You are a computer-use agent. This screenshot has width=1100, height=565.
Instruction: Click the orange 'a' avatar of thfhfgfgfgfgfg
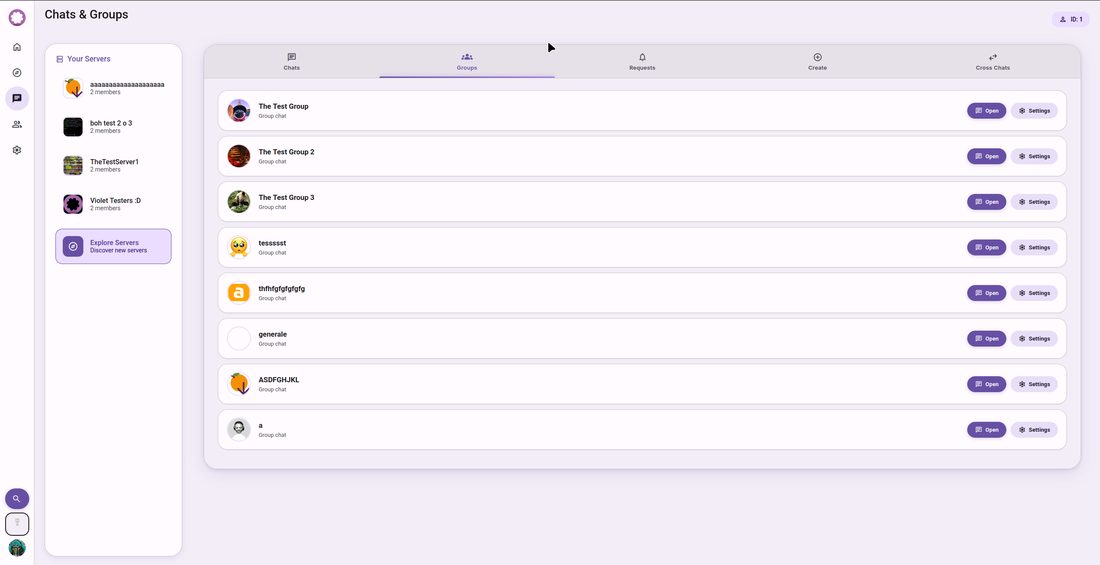239,293
